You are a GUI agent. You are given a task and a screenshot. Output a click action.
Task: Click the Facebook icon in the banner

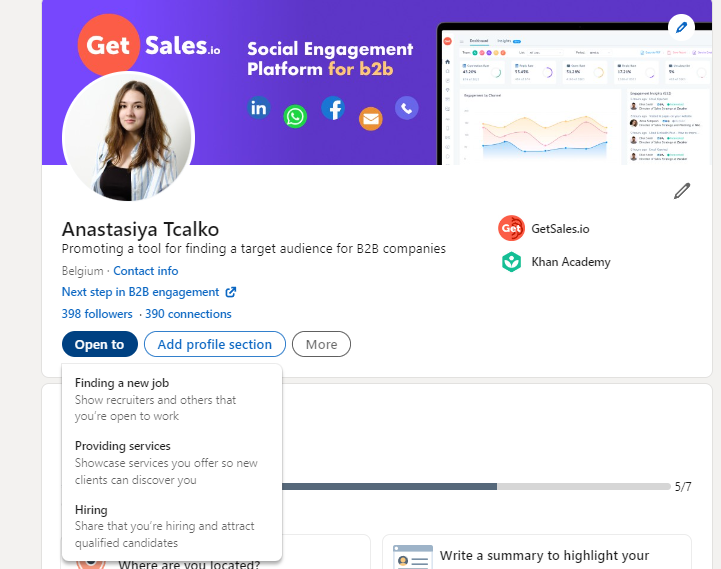pos(333,108)
